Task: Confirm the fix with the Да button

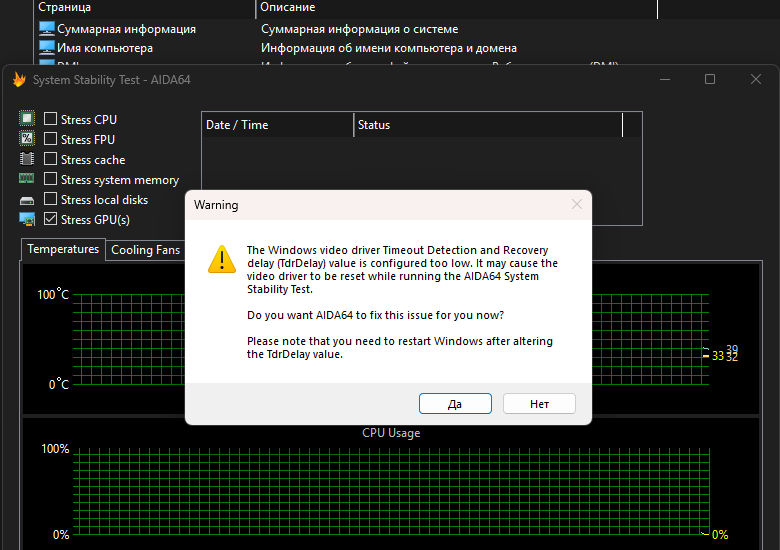Action: pos(455,404)
